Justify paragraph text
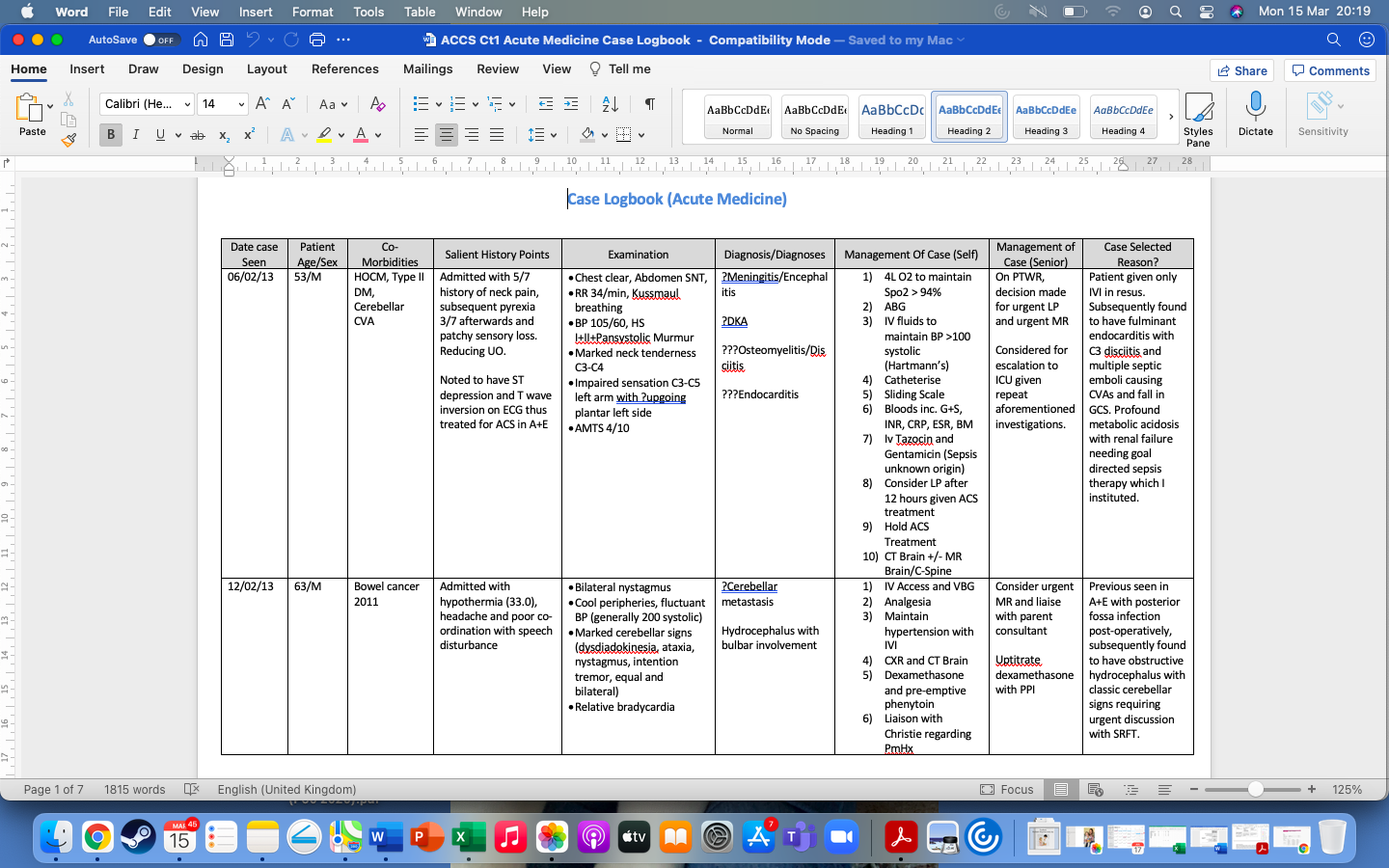The image size is (1389, 868). (x=497, y=135)
